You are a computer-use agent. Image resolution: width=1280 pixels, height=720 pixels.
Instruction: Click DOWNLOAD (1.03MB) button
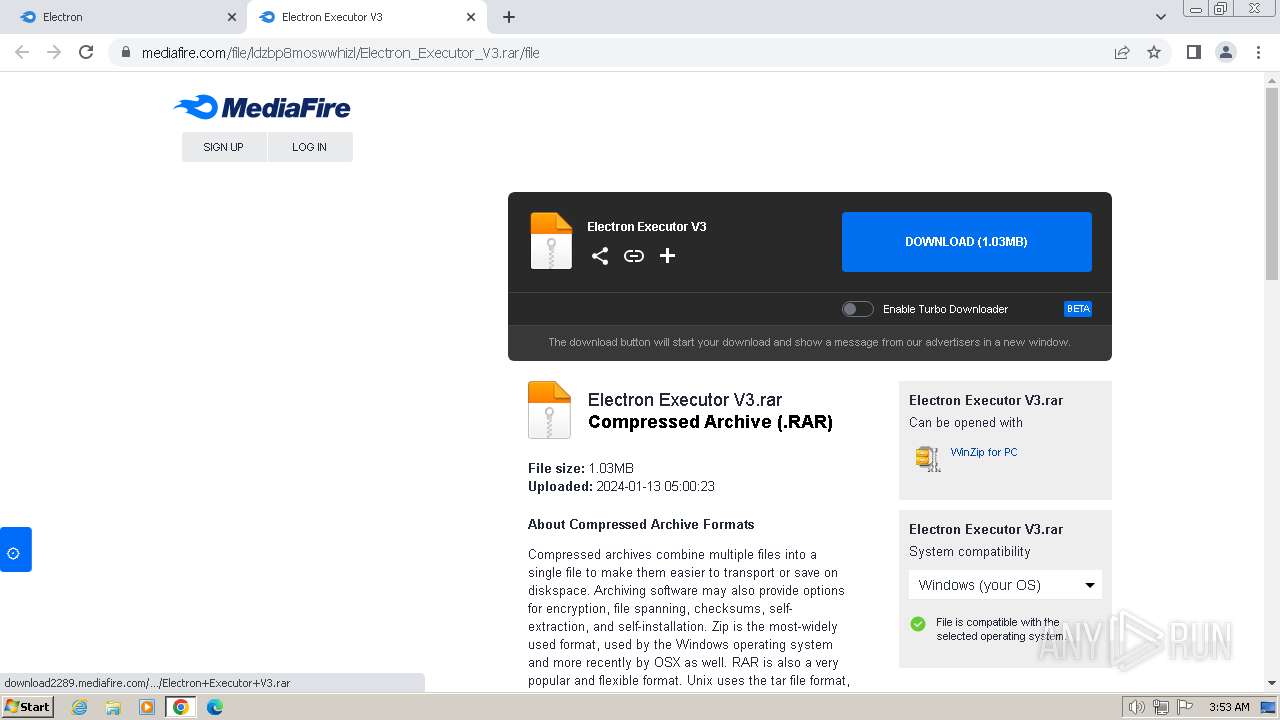click(967, 242)
